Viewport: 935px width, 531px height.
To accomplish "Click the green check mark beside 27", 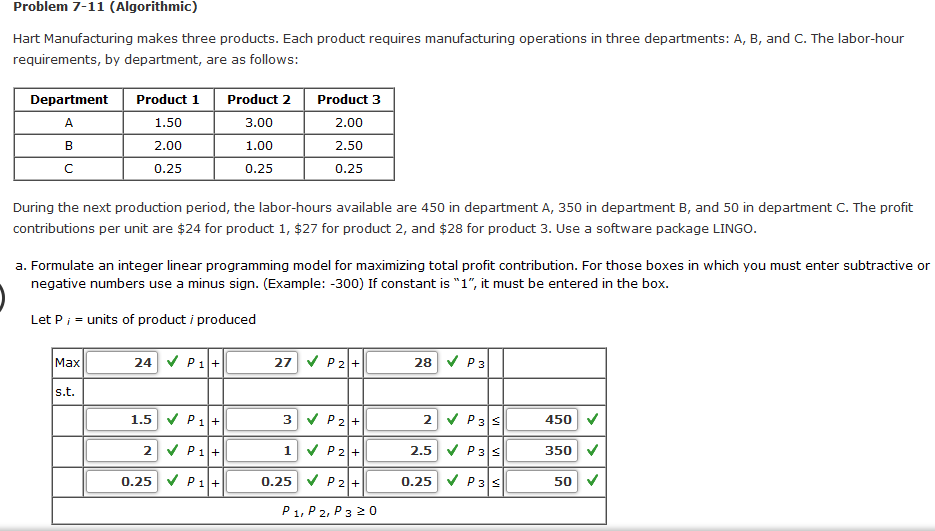I will 312,361.
